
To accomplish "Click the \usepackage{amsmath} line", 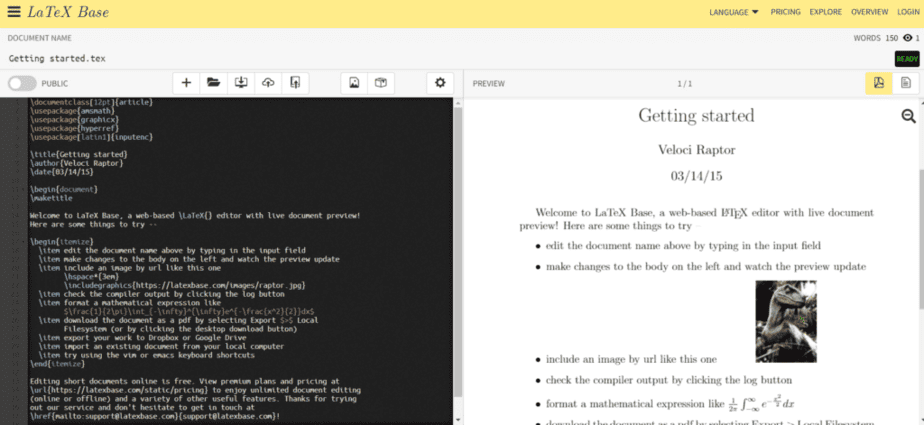I will point(72,111).
